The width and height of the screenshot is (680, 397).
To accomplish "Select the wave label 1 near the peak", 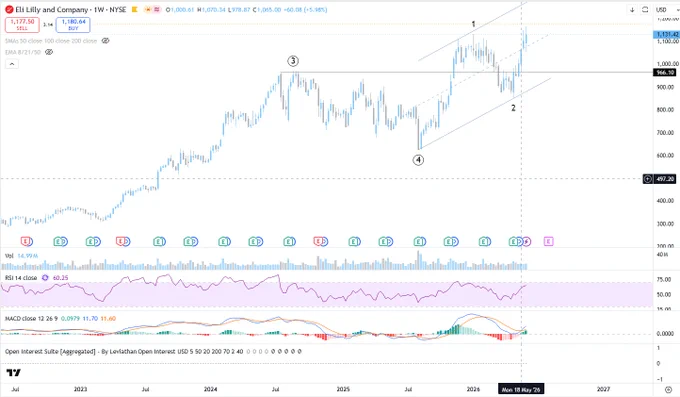I will [474, 24].
